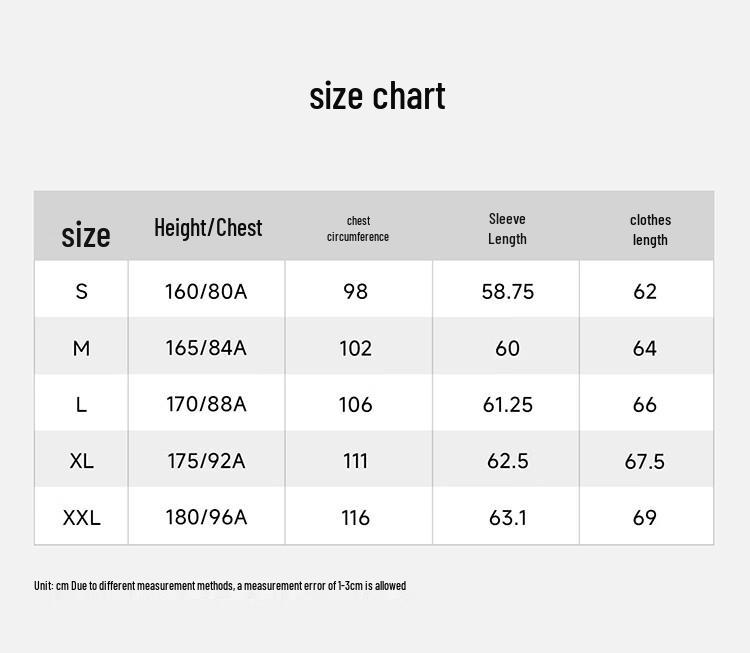This screenshot has width=750, height=653.
Task: Click the Height/Chest column header
Action: (x=208, y=228)
